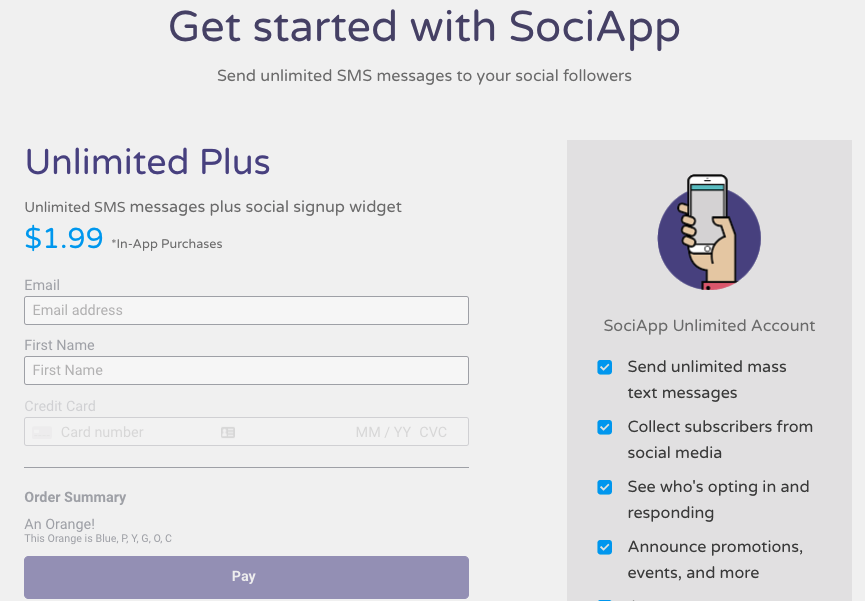Click the card autofill icon
The width and height of the screenshot is (865, 601).
click(x=228, y=432)
